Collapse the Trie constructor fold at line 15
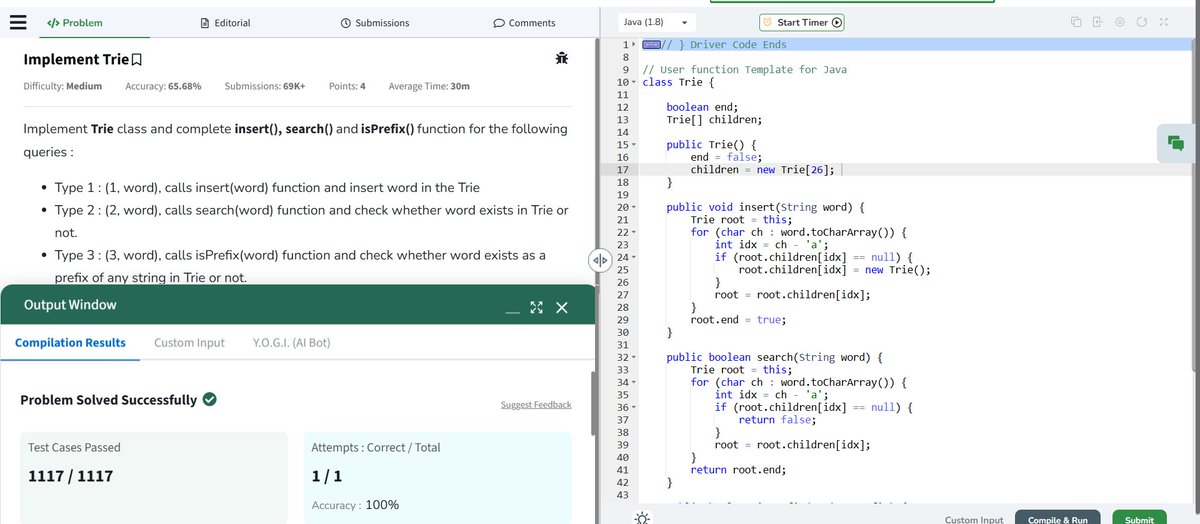Viewport: 1200px width, 524px height. (634, 146)
